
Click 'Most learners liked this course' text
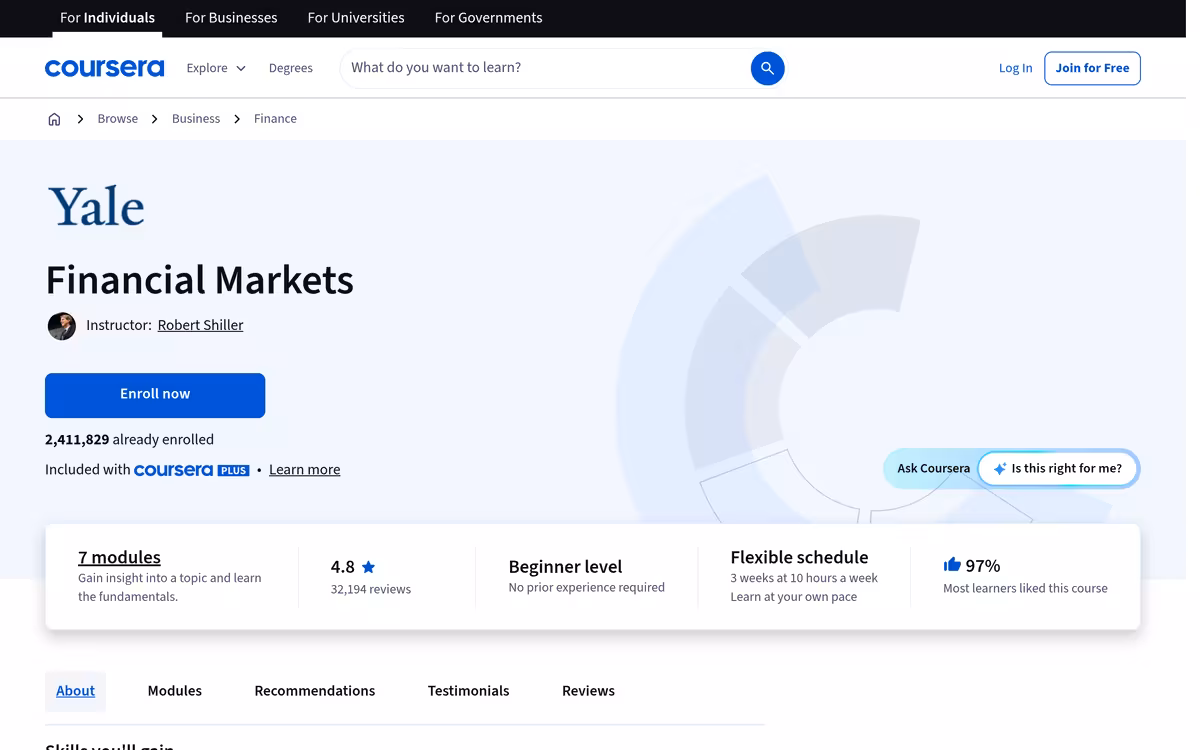point(1025,589)
